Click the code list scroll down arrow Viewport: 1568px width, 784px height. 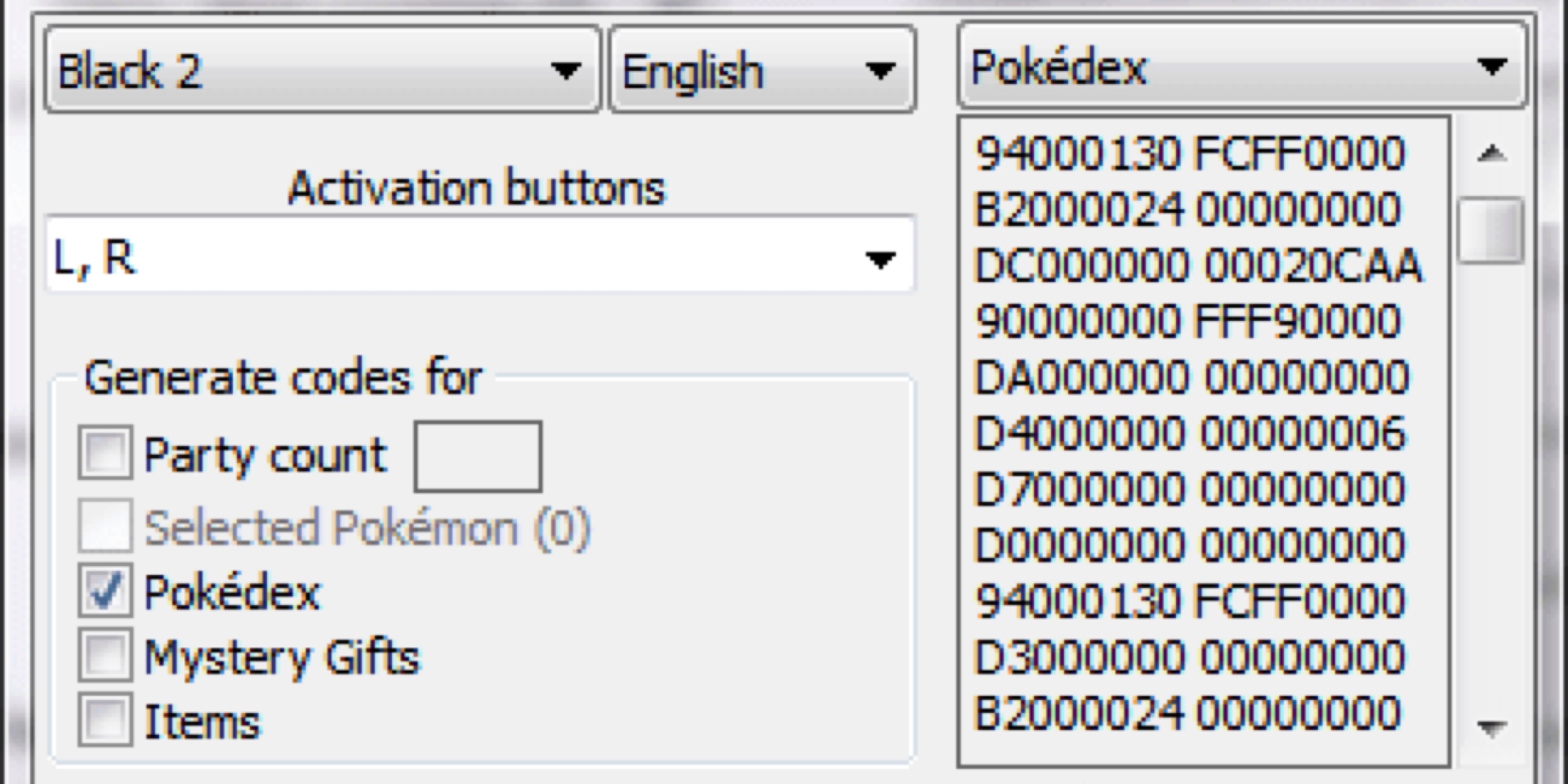pyautogui.click(x=1491, y=728)
